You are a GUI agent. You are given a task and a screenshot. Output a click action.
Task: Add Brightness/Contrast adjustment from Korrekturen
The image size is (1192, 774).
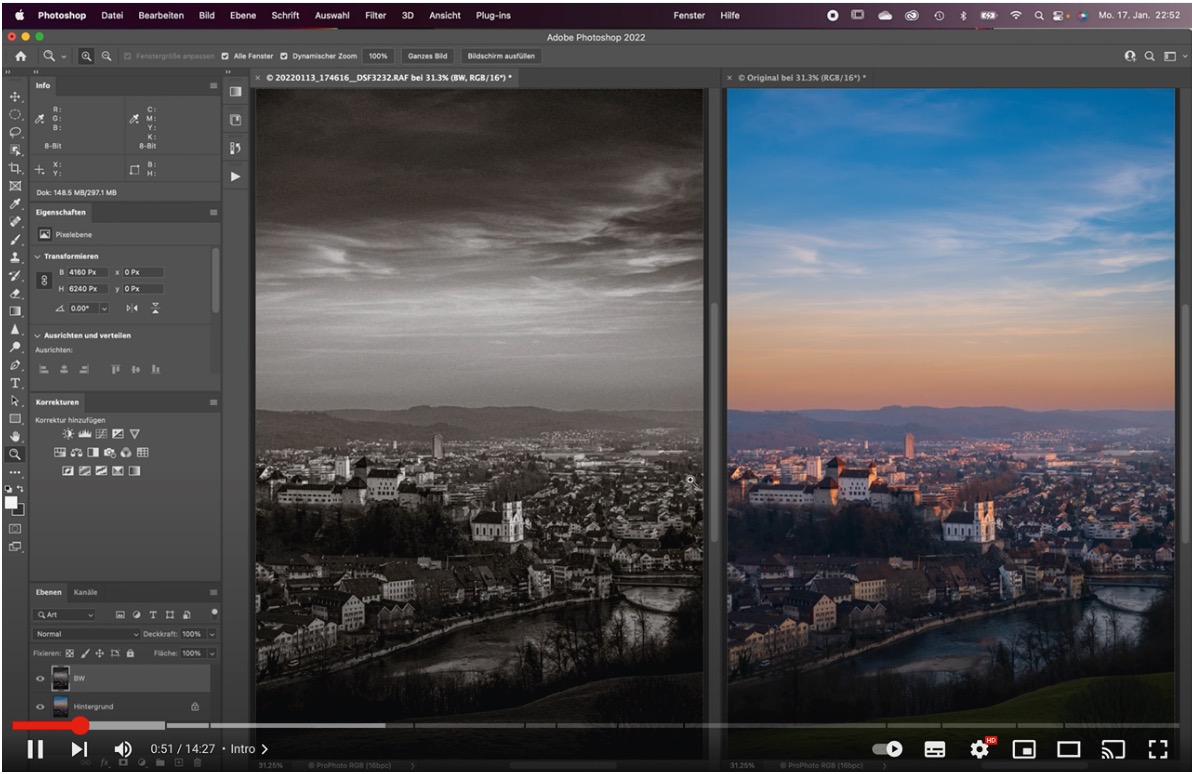(x=69, y=434)
